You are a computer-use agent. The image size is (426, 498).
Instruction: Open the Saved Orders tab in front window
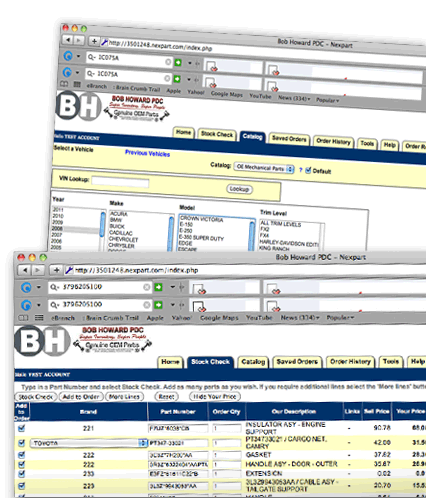(x=297, y=362)
